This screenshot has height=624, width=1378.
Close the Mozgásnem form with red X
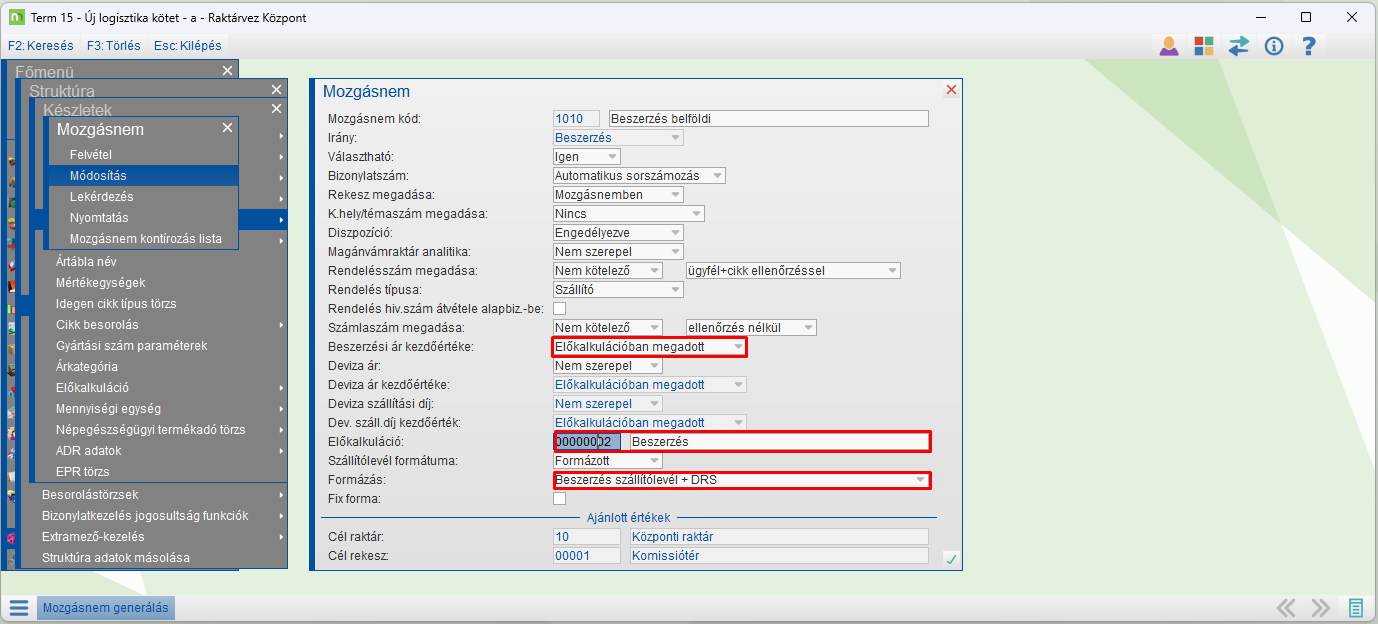click(x=951, y=90)
